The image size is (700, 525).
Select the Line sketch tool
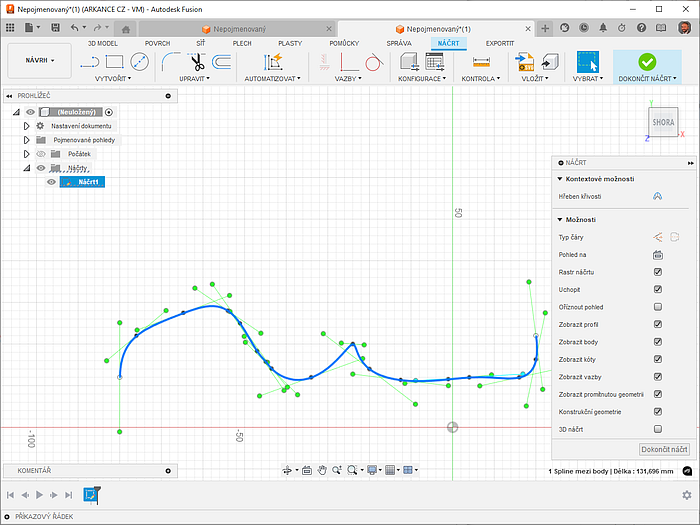click(89, 62)
